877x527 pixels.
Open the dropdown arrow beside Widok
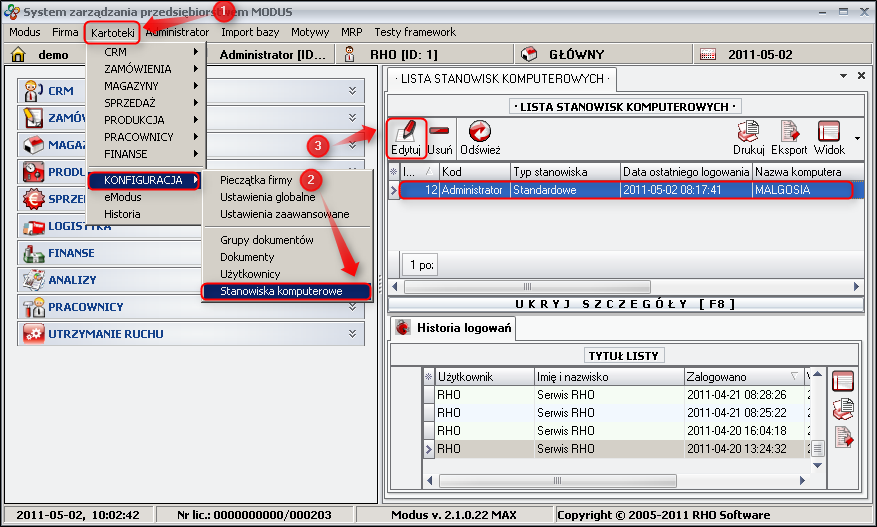point(857,137)
